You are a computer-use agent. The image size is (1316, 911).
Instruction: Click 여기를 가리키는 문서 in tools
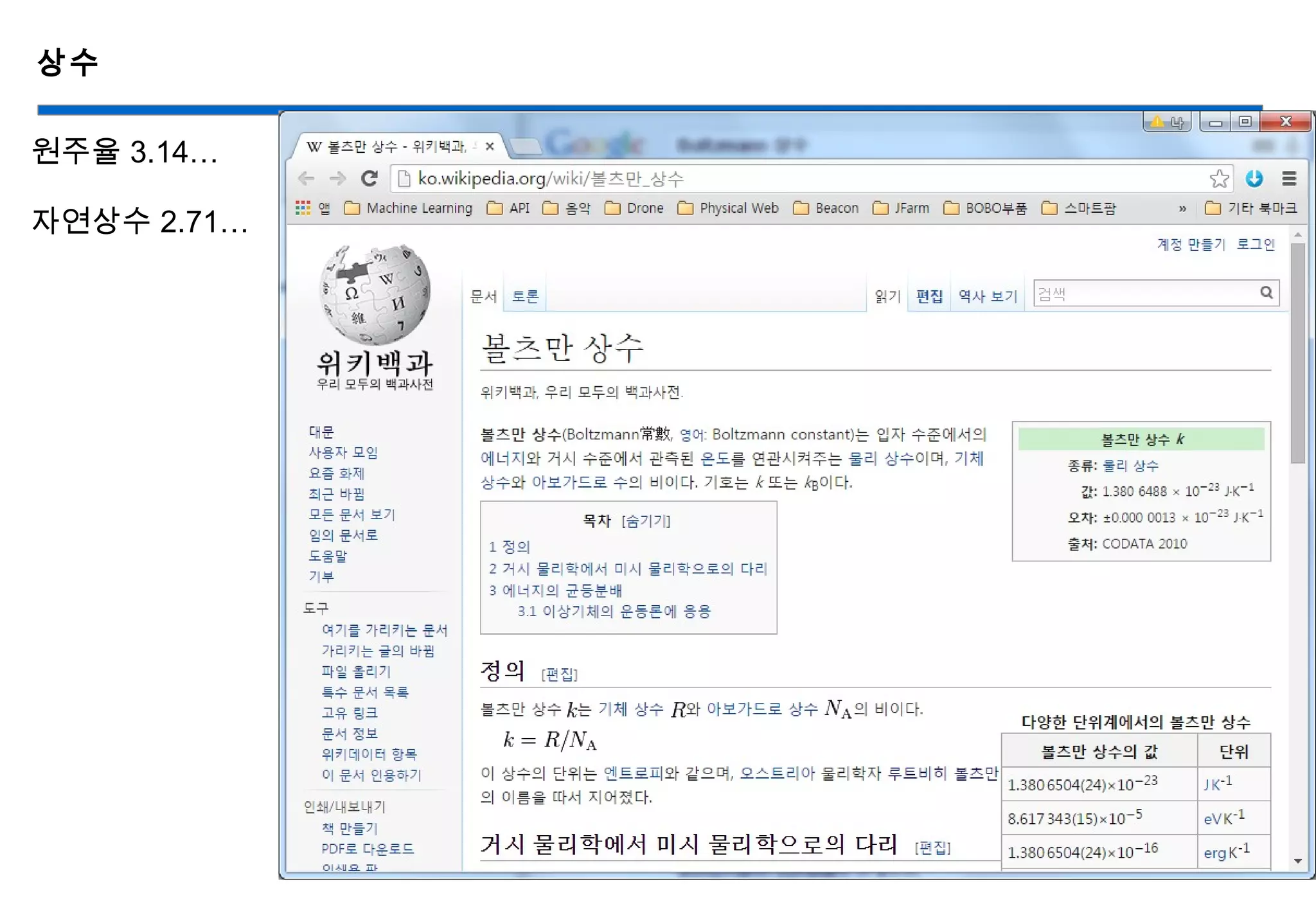[384, 630]
